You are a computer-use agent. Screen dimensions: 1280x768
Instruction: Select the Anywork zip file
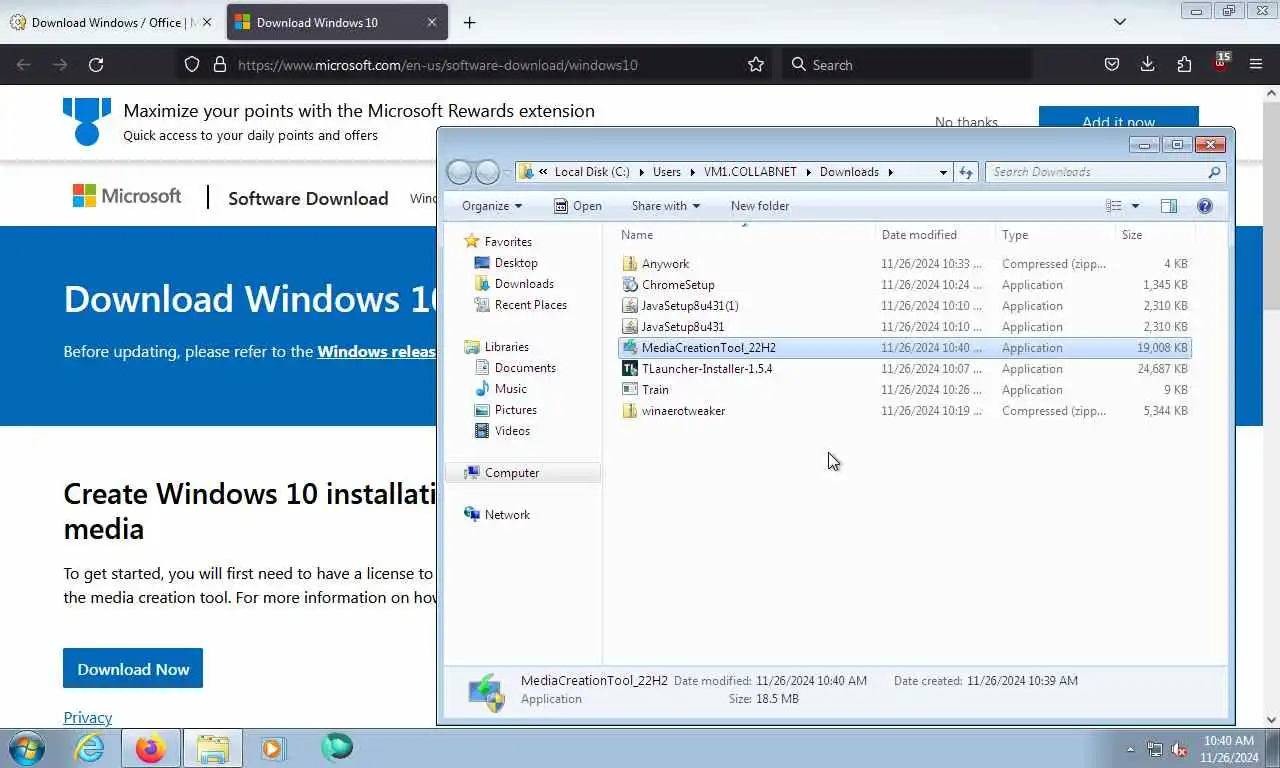pos(904,264)
